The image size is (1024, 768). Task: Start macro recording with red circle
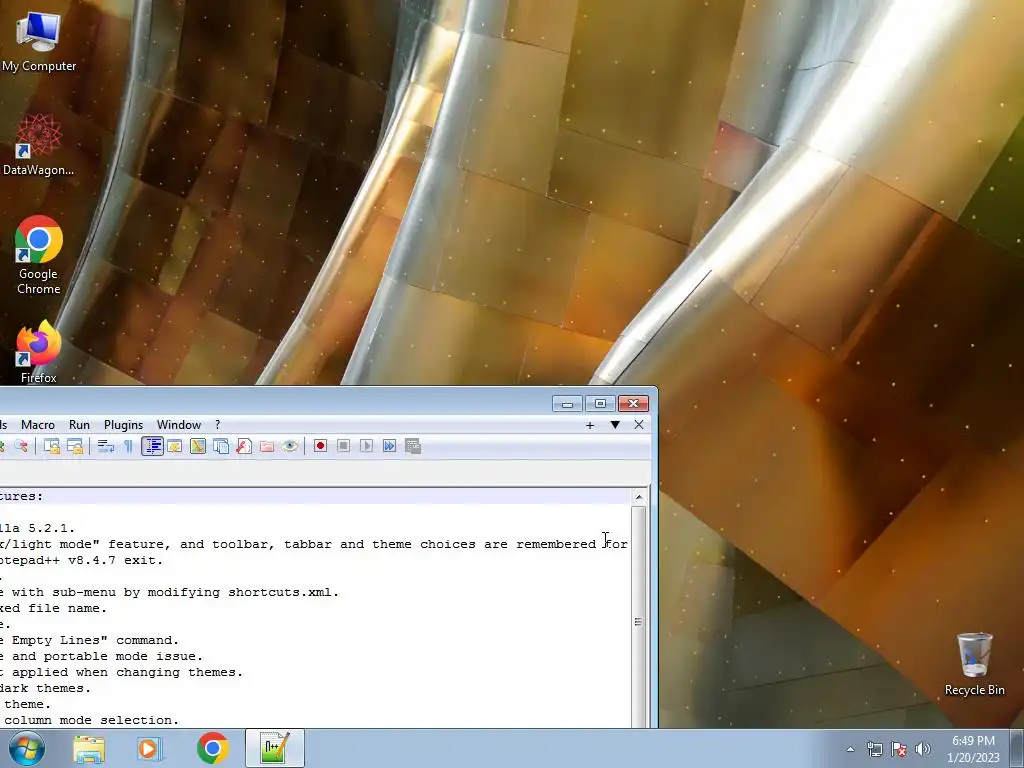click(320, 446)
